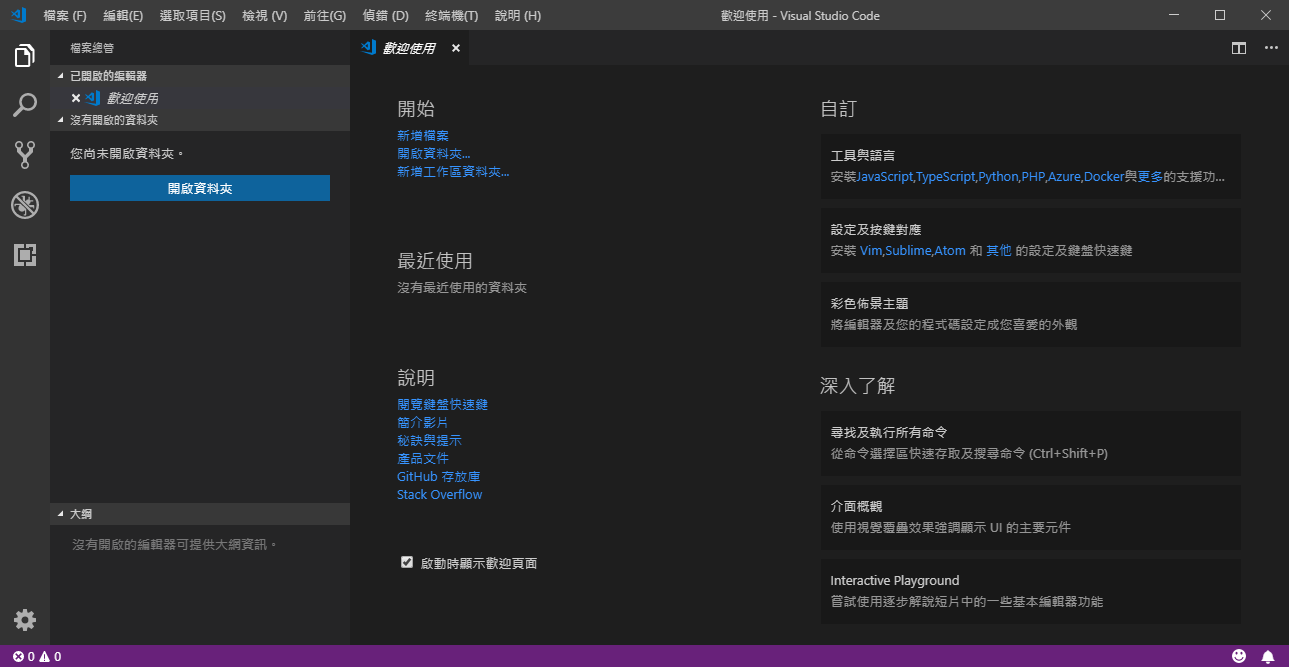Open the GitHub 存放庫 link
The image size is (1289, 667).
439,477
